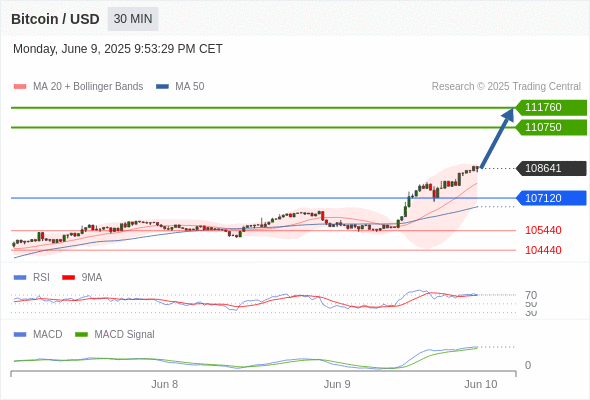590x400 pixels.
Task: Click the Jun 10 date marker
Action: (481, 384)
